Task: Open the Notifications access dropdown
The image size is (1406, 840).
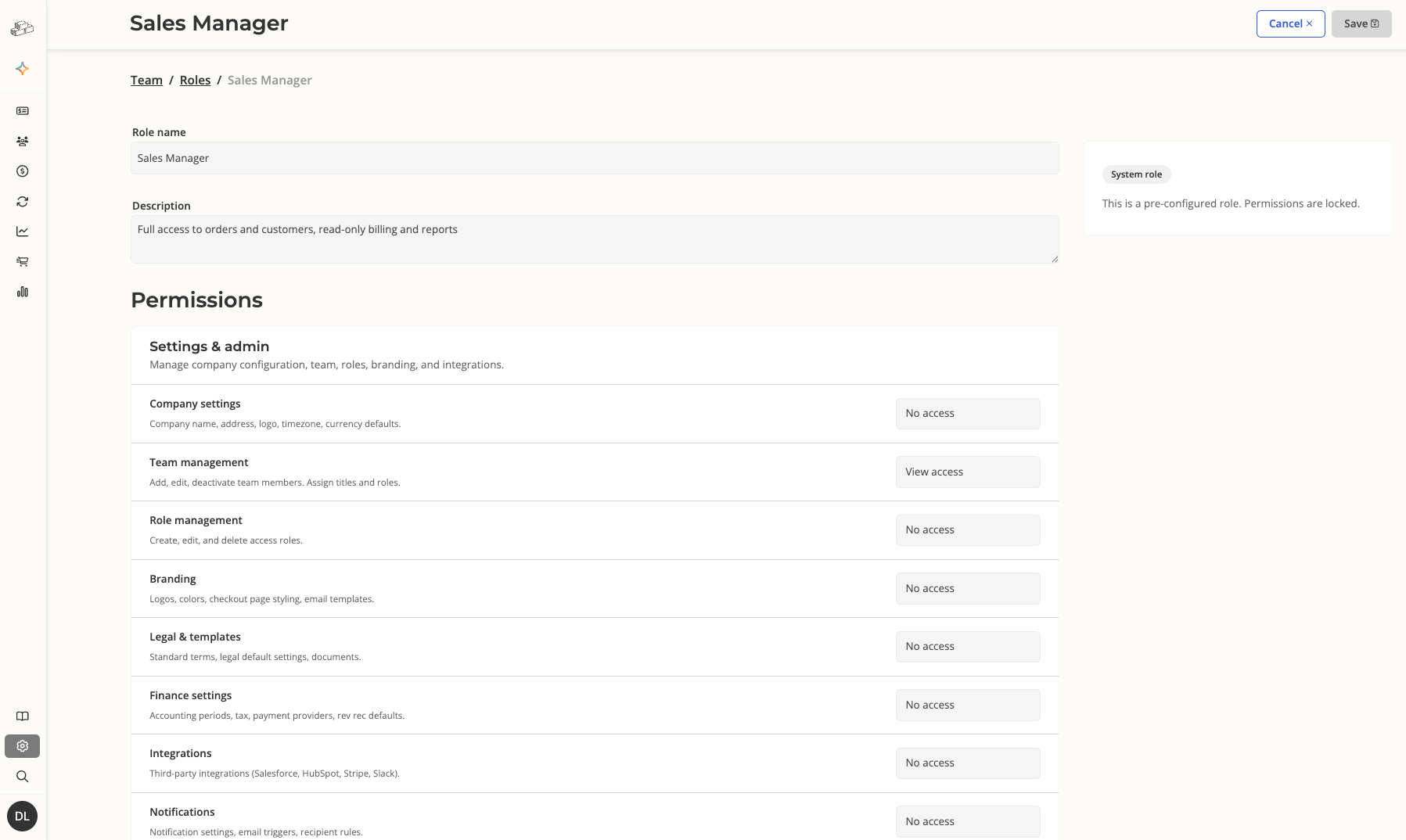Action: tap(968, 821)
